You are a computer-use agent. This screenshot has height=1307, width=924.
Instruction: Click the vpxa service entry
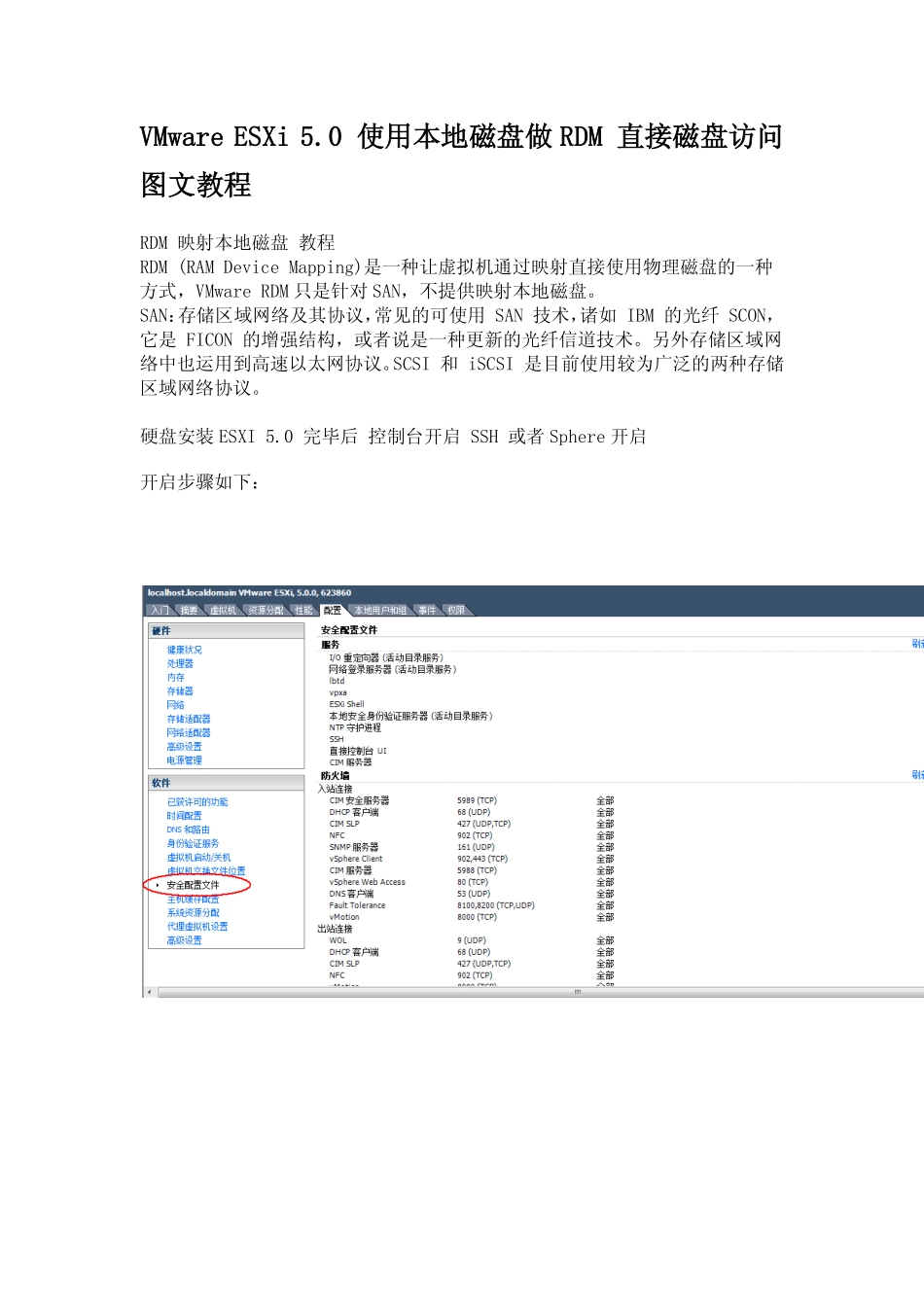click(338, 692)
